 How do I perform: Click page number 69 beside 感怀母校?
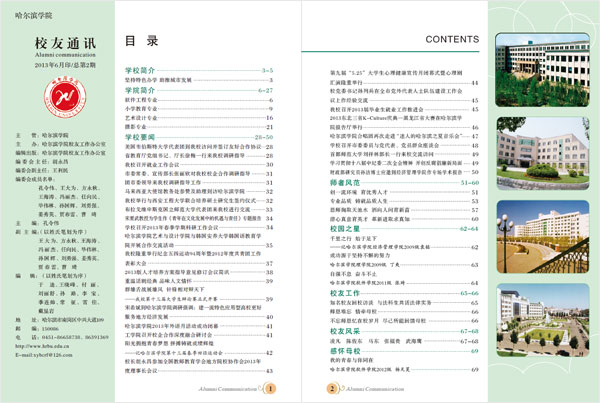pyautogui.click(x=475, y=351)
